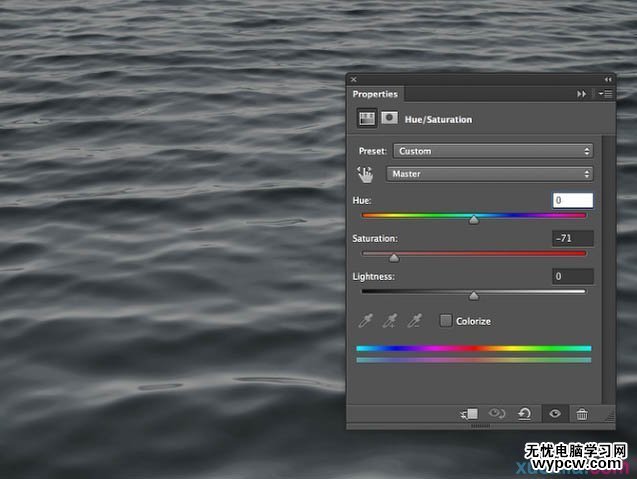This screenshot has height=479, width=637.
Task: Open the Preset dropdown set to Custom
Action: click(493, 151)
